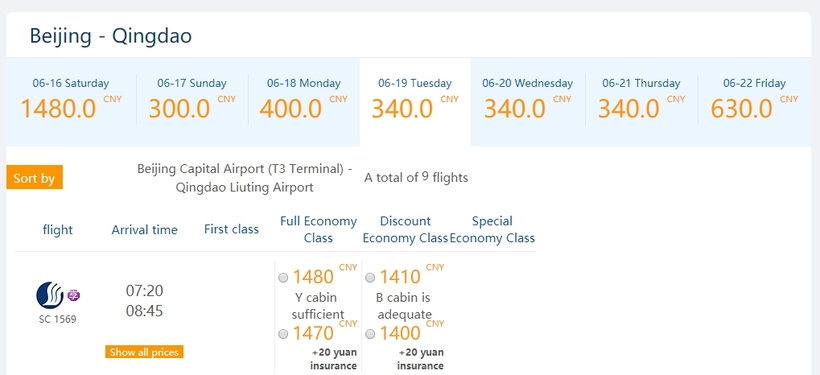Click the flight column header
Image resolution: width=820 pixels, height=375 pixels.
58,230
